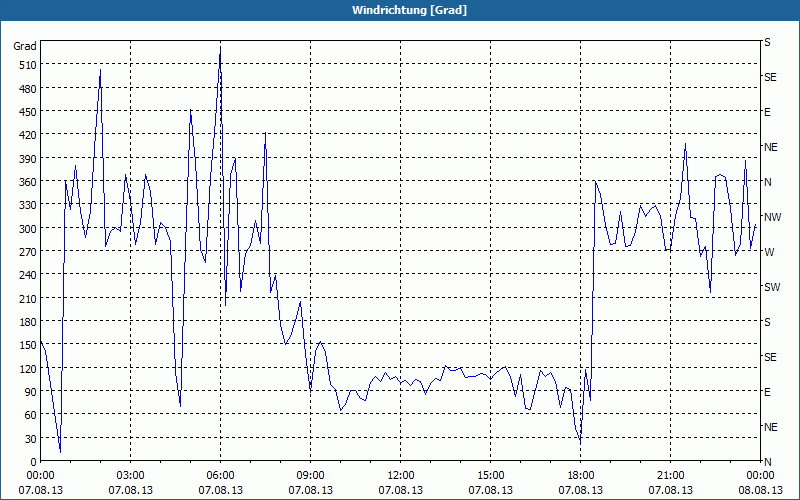Click the SW compass label

[x=772, y=287]
